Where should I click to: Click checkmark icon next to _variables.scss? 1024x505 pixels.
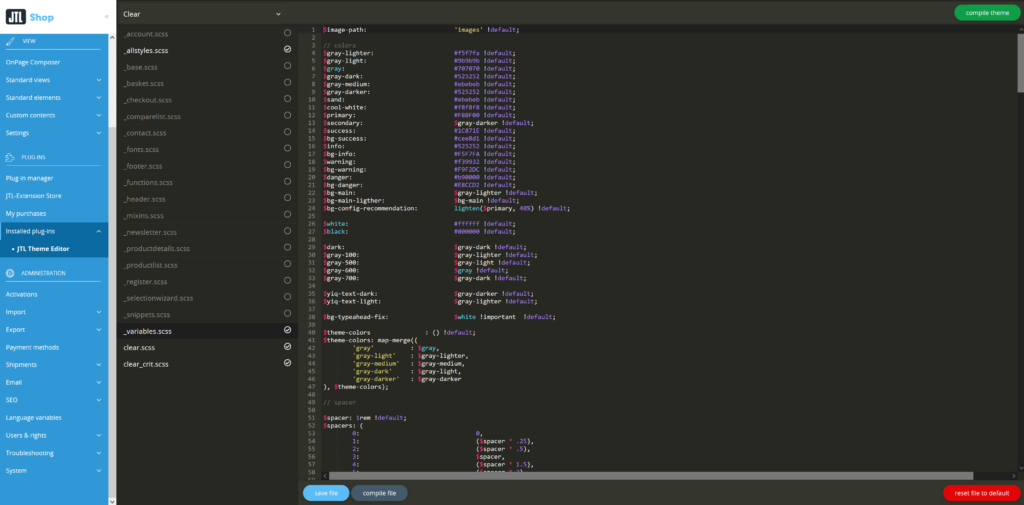(288, 329)
